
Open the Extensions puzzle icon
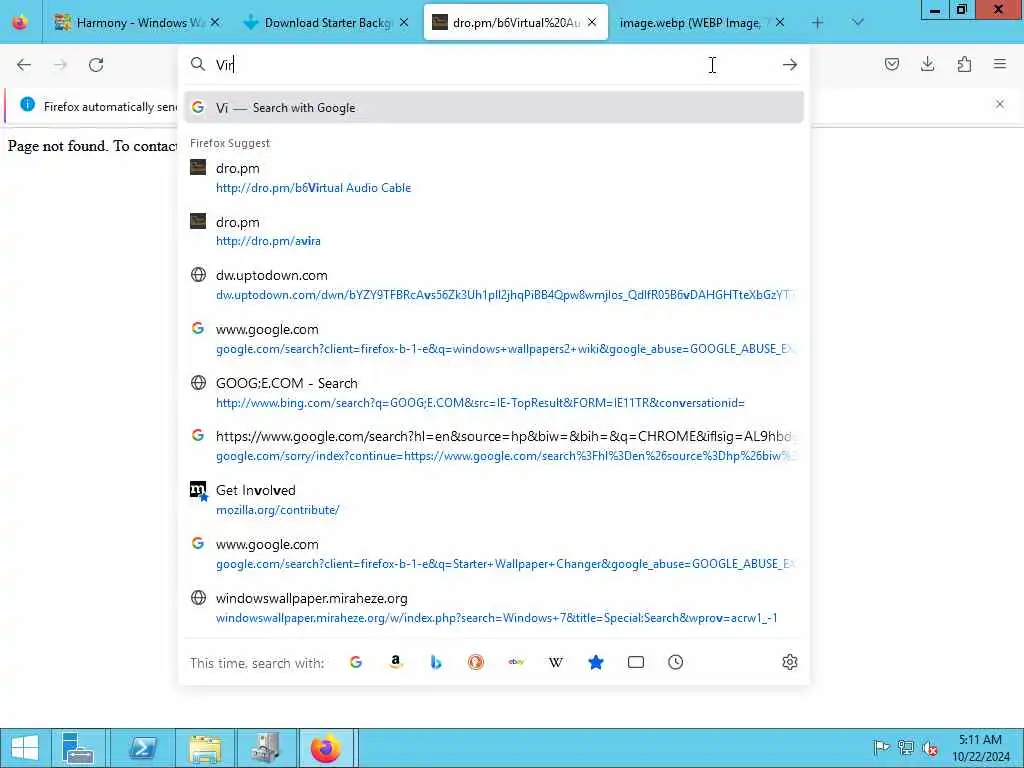point(964,64)
